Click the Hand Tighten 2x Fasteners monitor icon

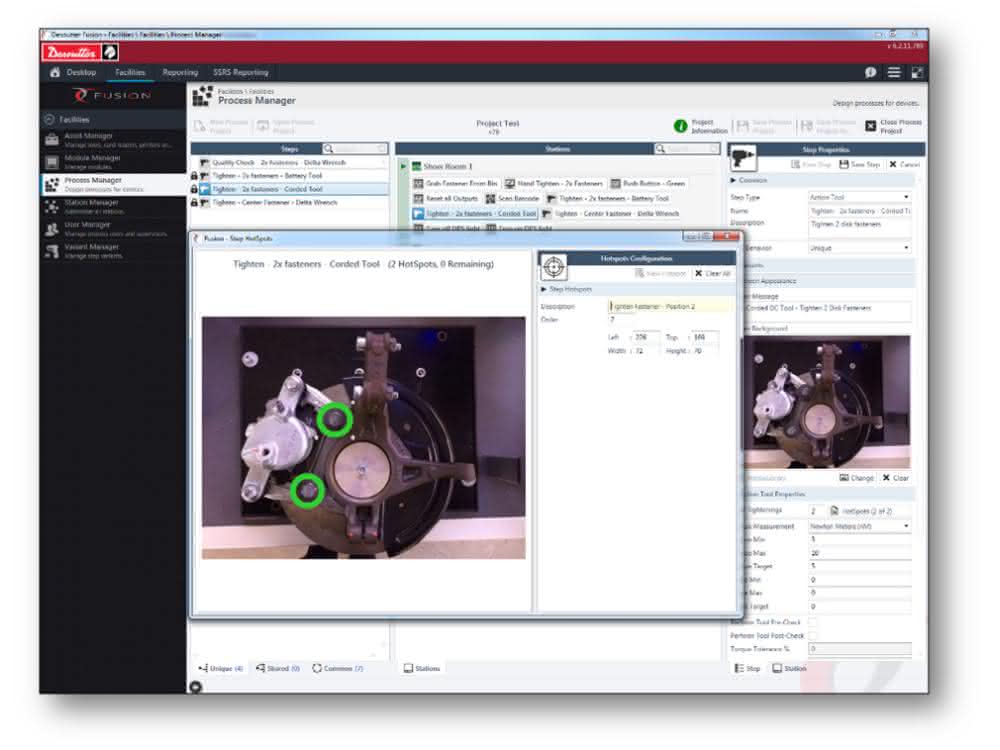(x=510, y=184)
